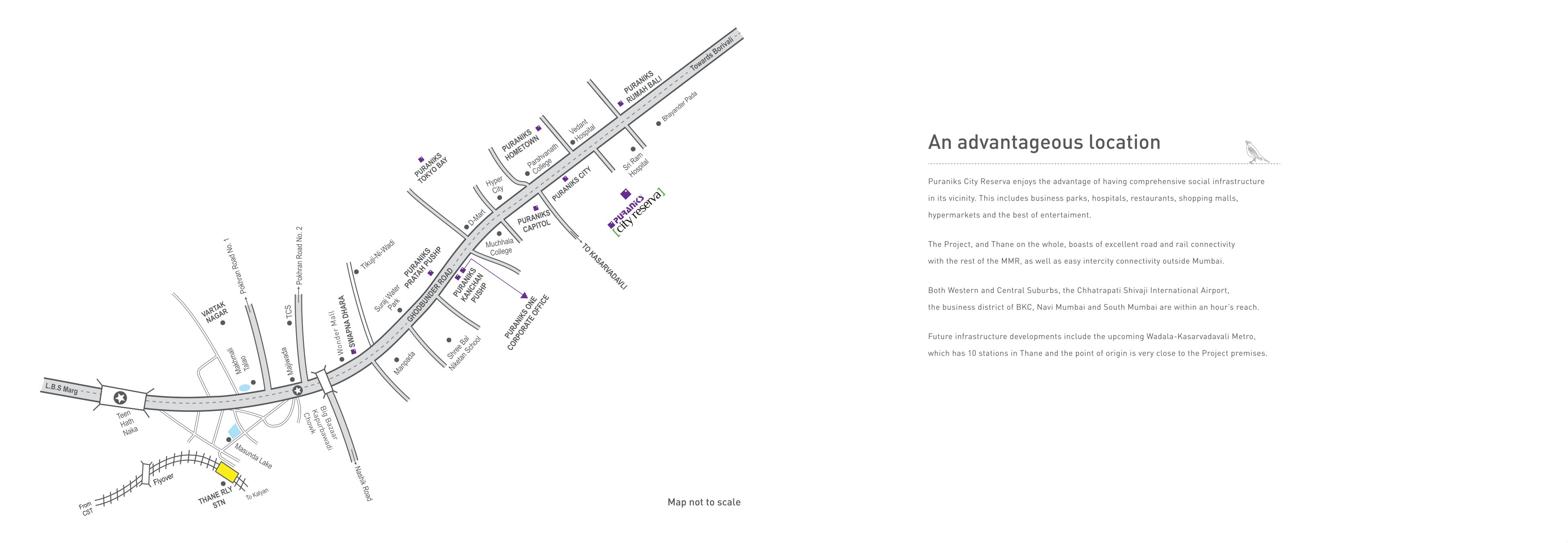The height and width of the screenshot is (543, 1568).
Task: Click the 'Tikuji-Ni-Wadi' label
Action: click(378, 255)
